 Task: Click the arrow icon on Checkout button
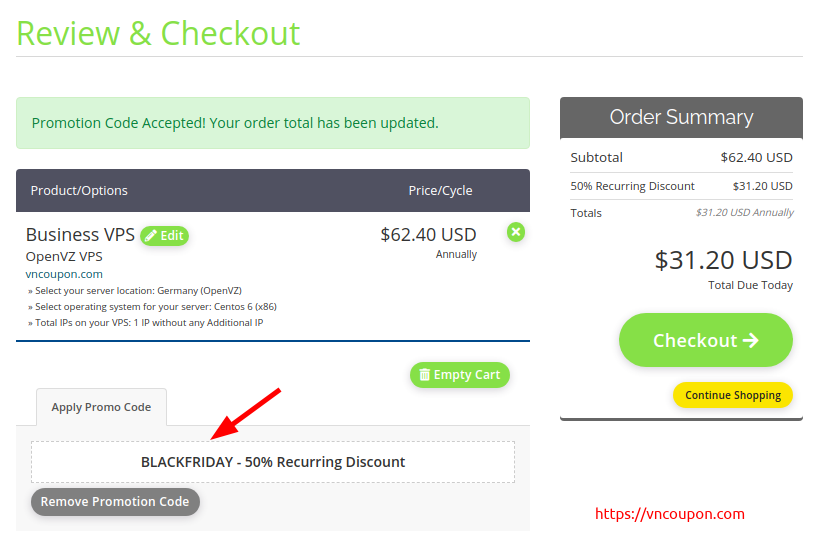coord(750,340)
